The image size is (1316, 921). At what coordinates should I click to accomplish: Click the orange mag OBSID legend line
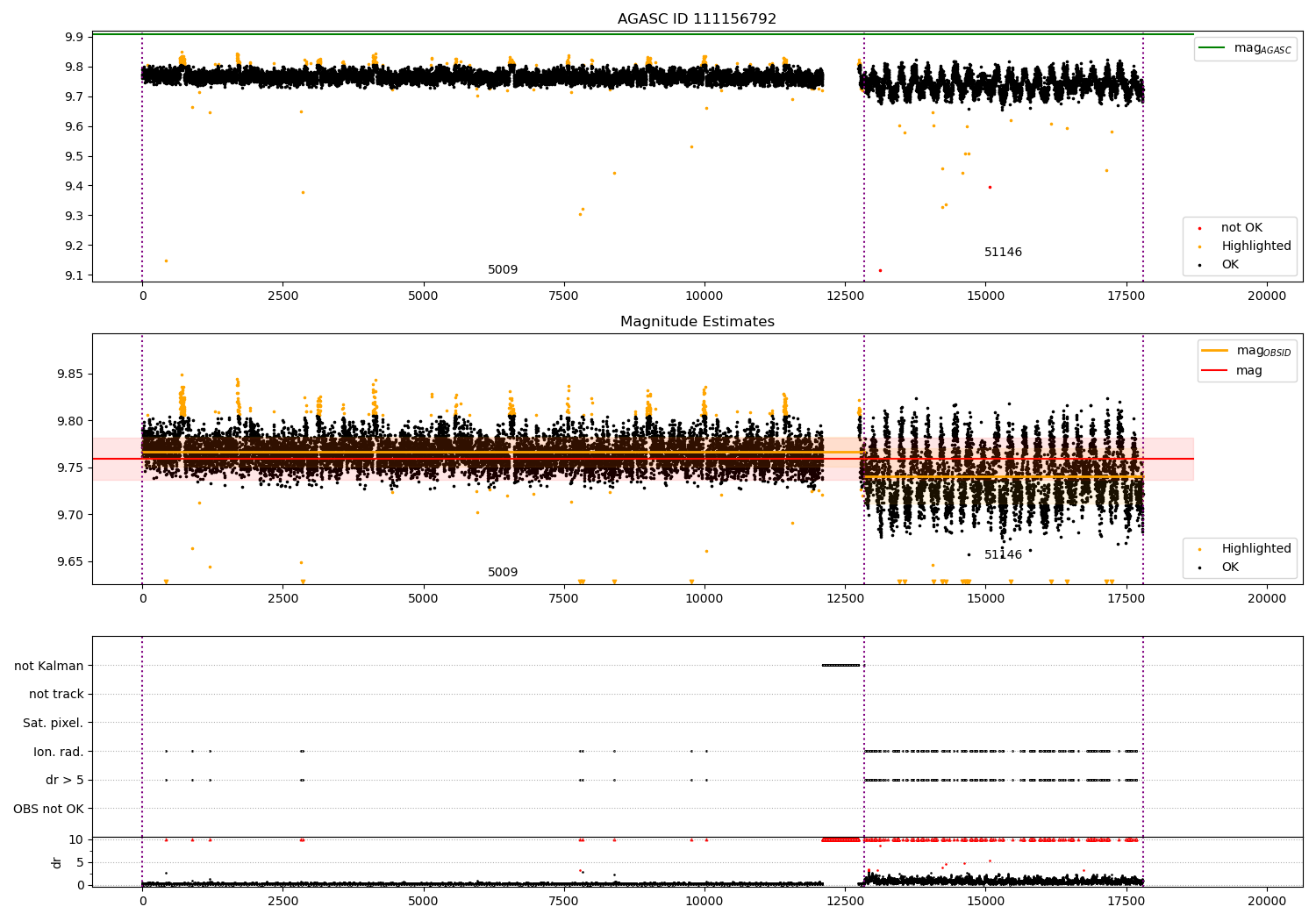tap(1214, 350)
